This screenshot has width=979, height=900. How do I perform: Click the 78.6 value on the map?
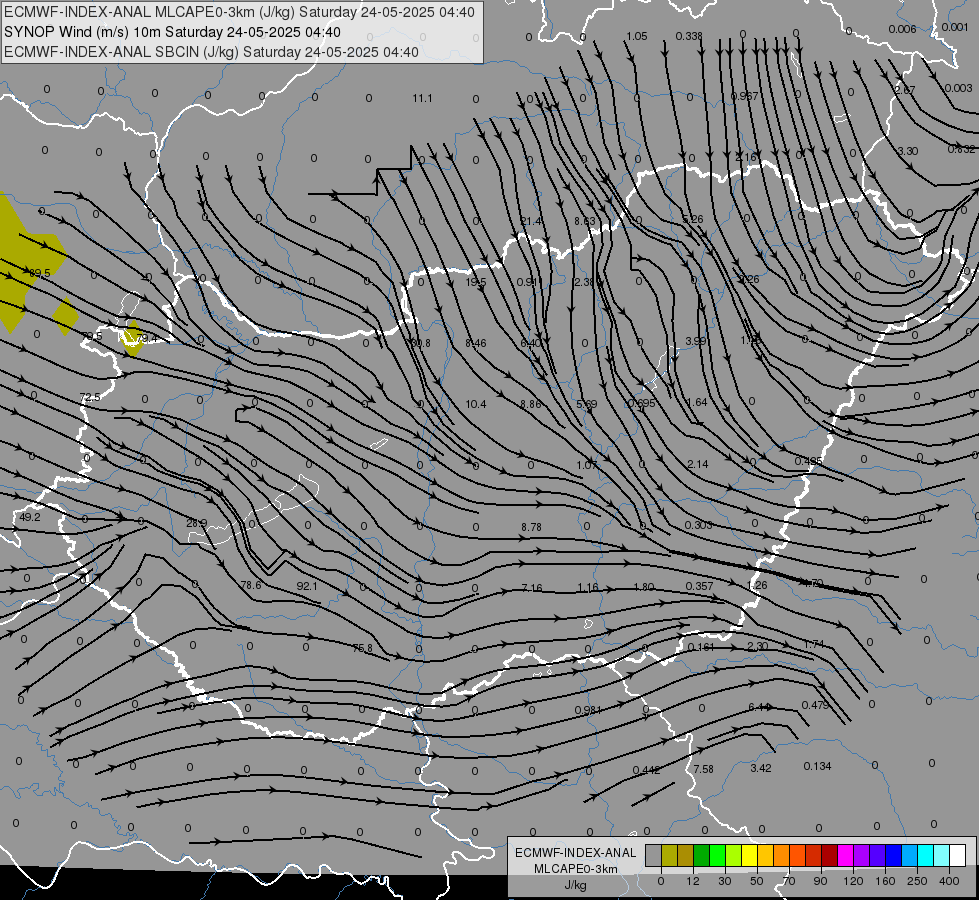pyautogui.click(x=251, y=585)
